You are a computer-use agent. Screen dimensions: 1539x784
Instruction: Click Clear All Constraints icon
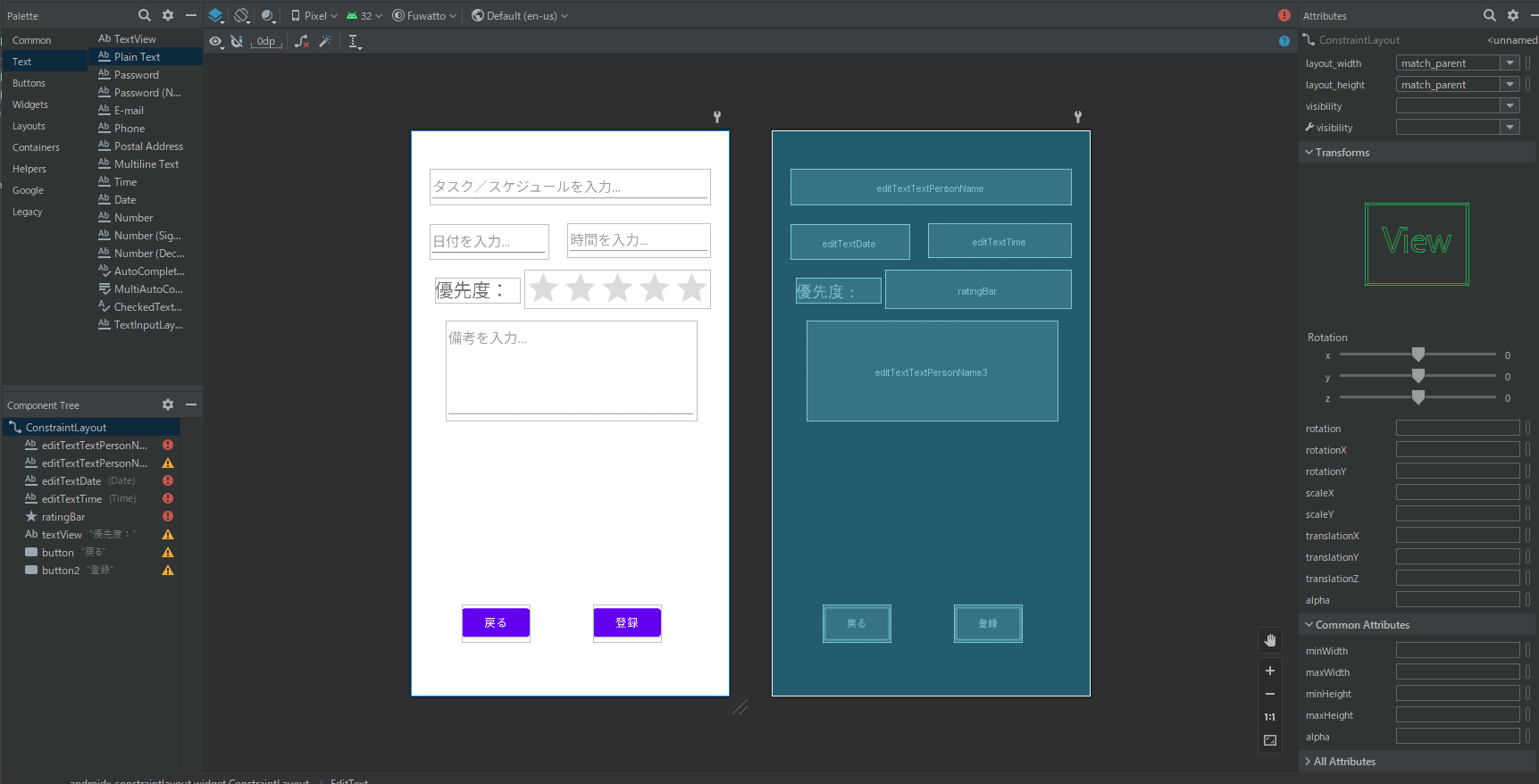(x=302, y=41)
